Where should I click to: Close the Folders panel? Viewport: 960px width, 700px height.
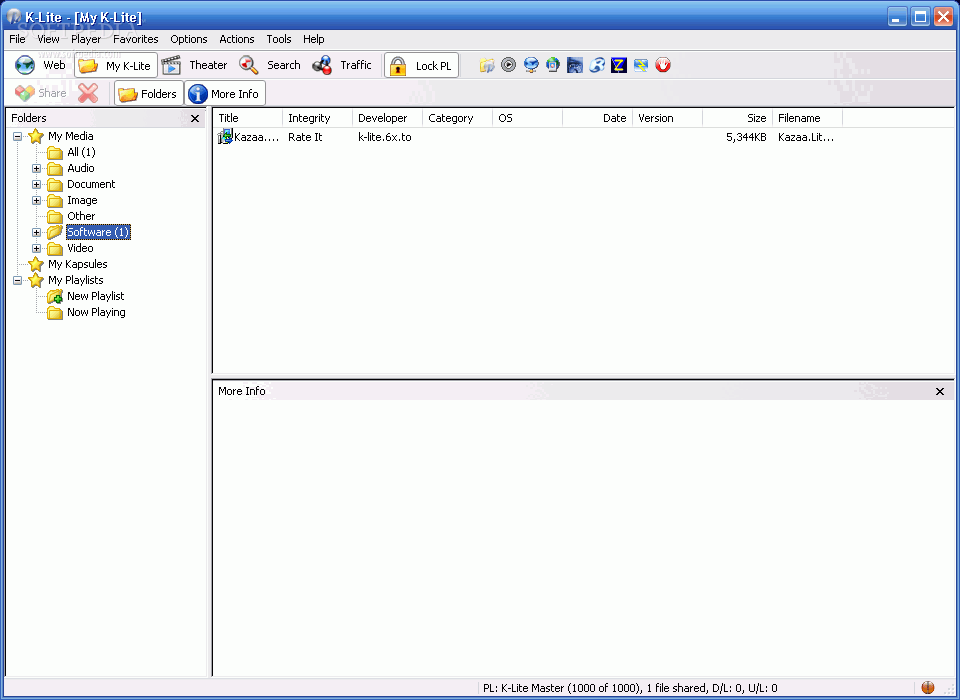[x=195, y=118]
